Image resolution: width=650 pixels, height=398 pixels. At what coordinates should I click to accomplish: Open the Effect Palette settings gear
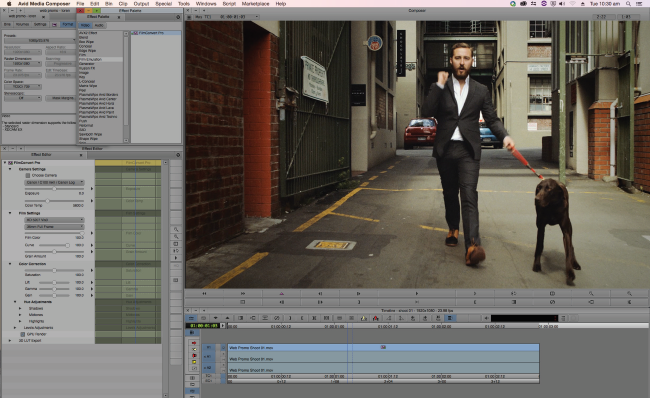point(178,17)
